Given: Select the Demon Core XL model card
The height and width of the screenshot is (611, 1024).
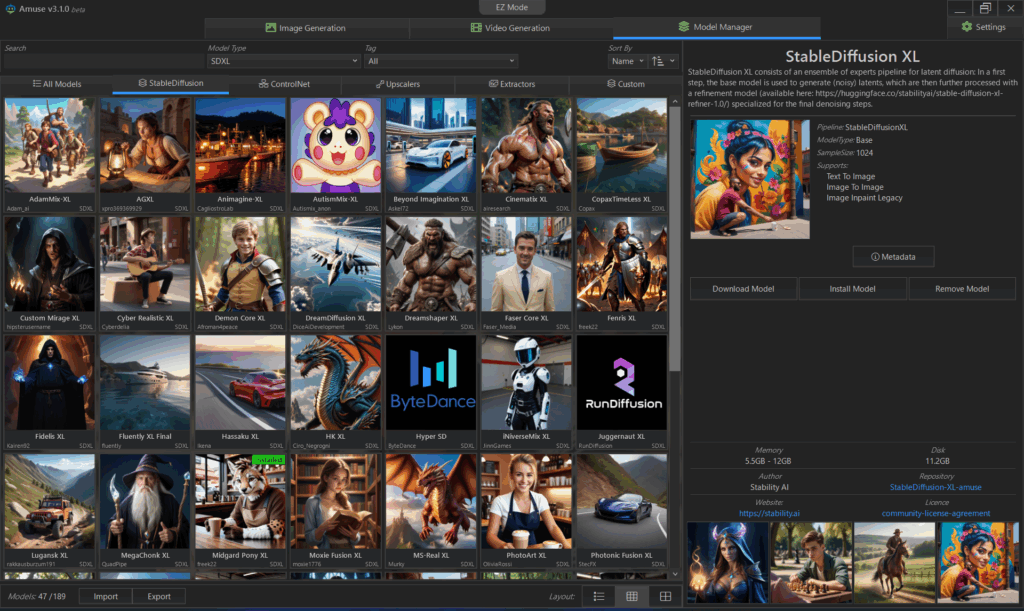Looking at the screenshot, I should [x=240, y=274].
